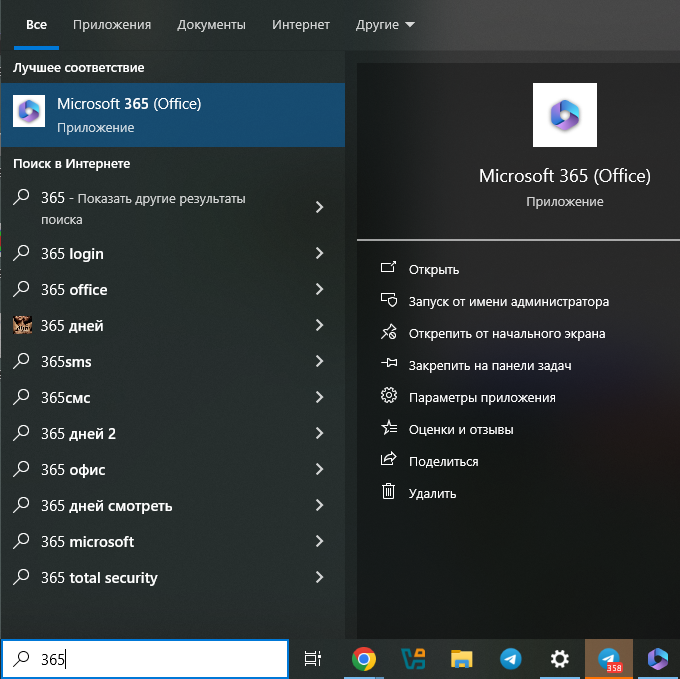Select the '365 microsoft' suggestion
This screenshot has width=680, height=679.
point(173,542)
